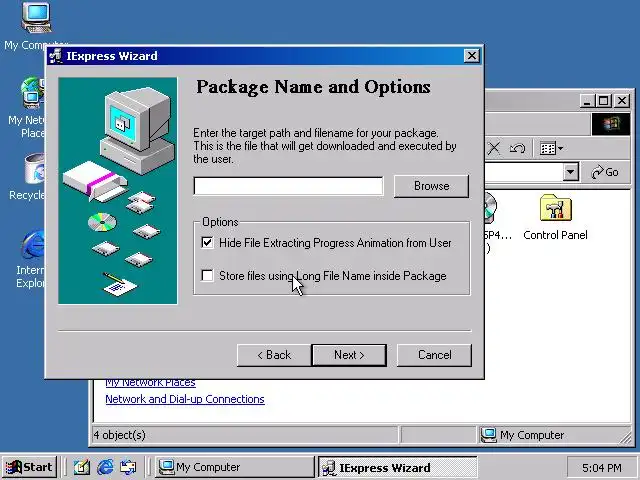Click Undo icon in My Computer toolbar

click(518, 148)
